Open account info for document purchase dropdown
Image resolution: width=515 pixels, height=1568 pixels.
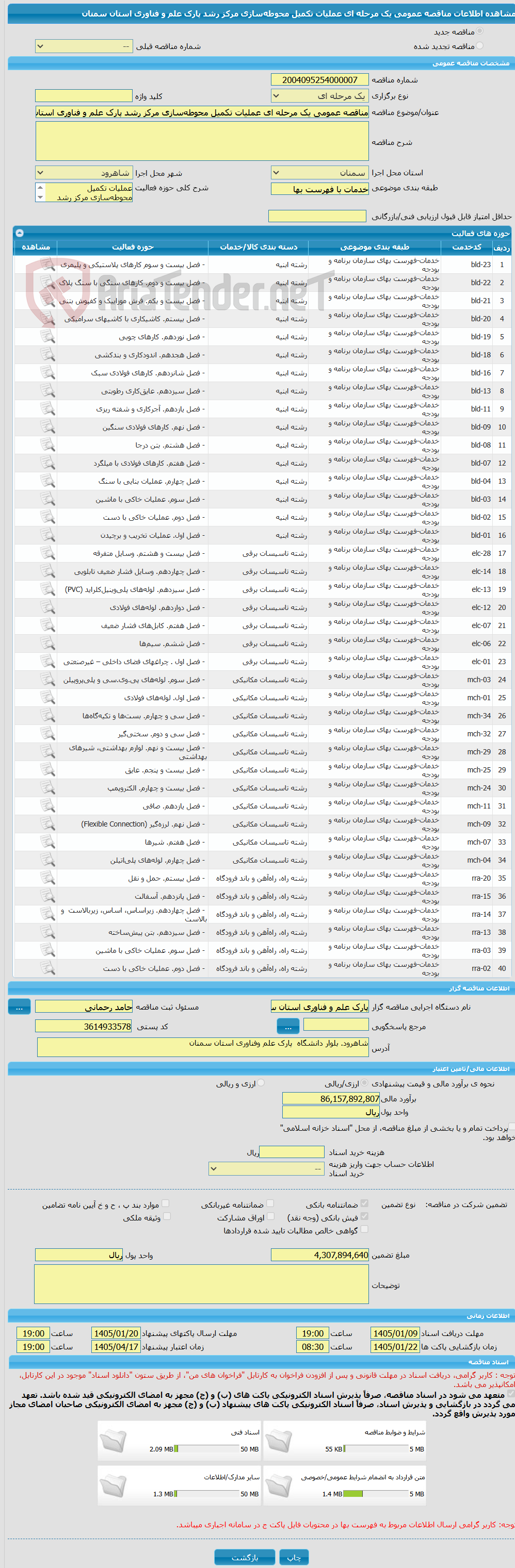(266, 1168)
